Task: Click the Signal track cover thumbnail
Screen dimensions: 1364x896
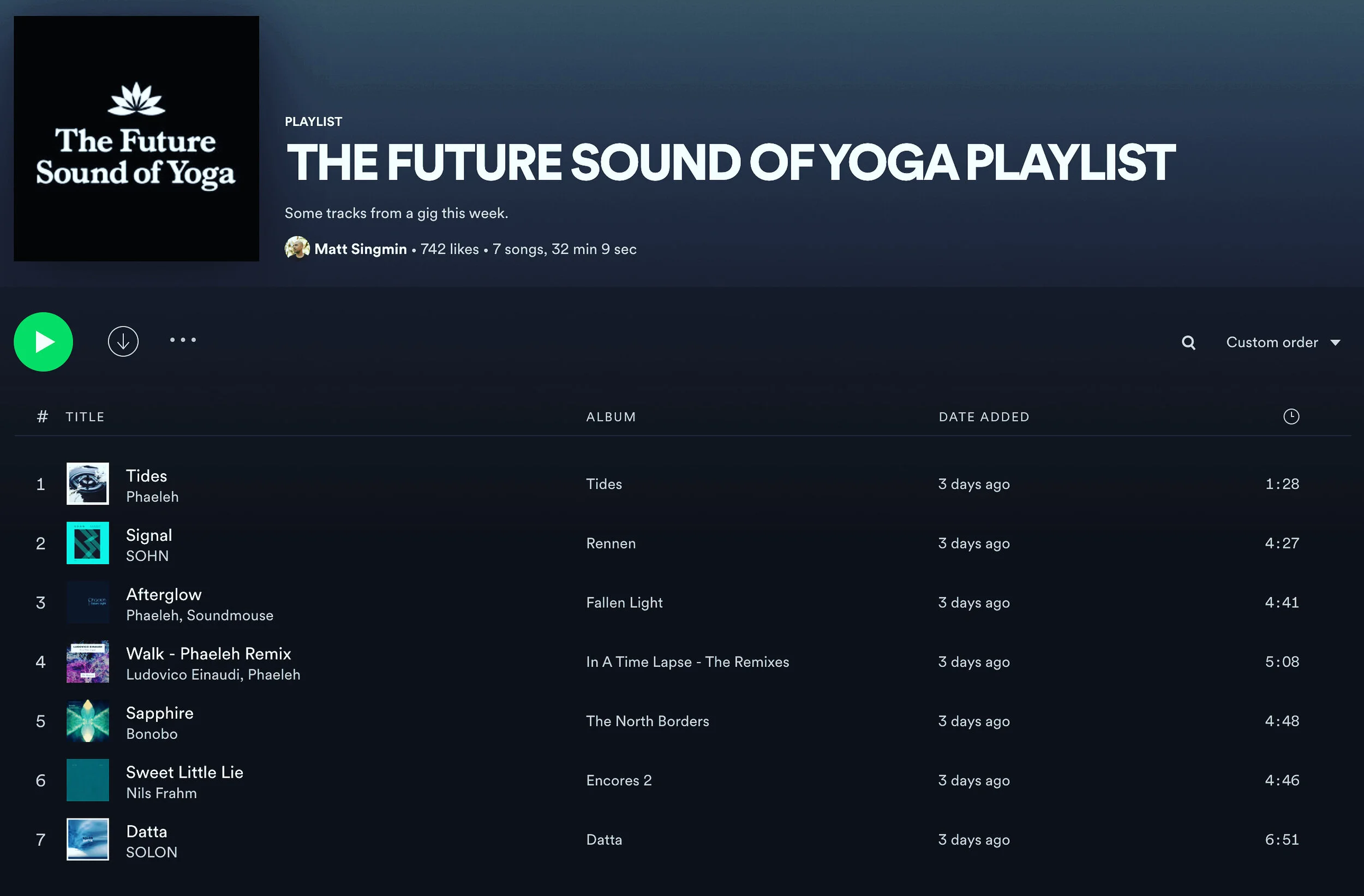Action: point(88,543)
